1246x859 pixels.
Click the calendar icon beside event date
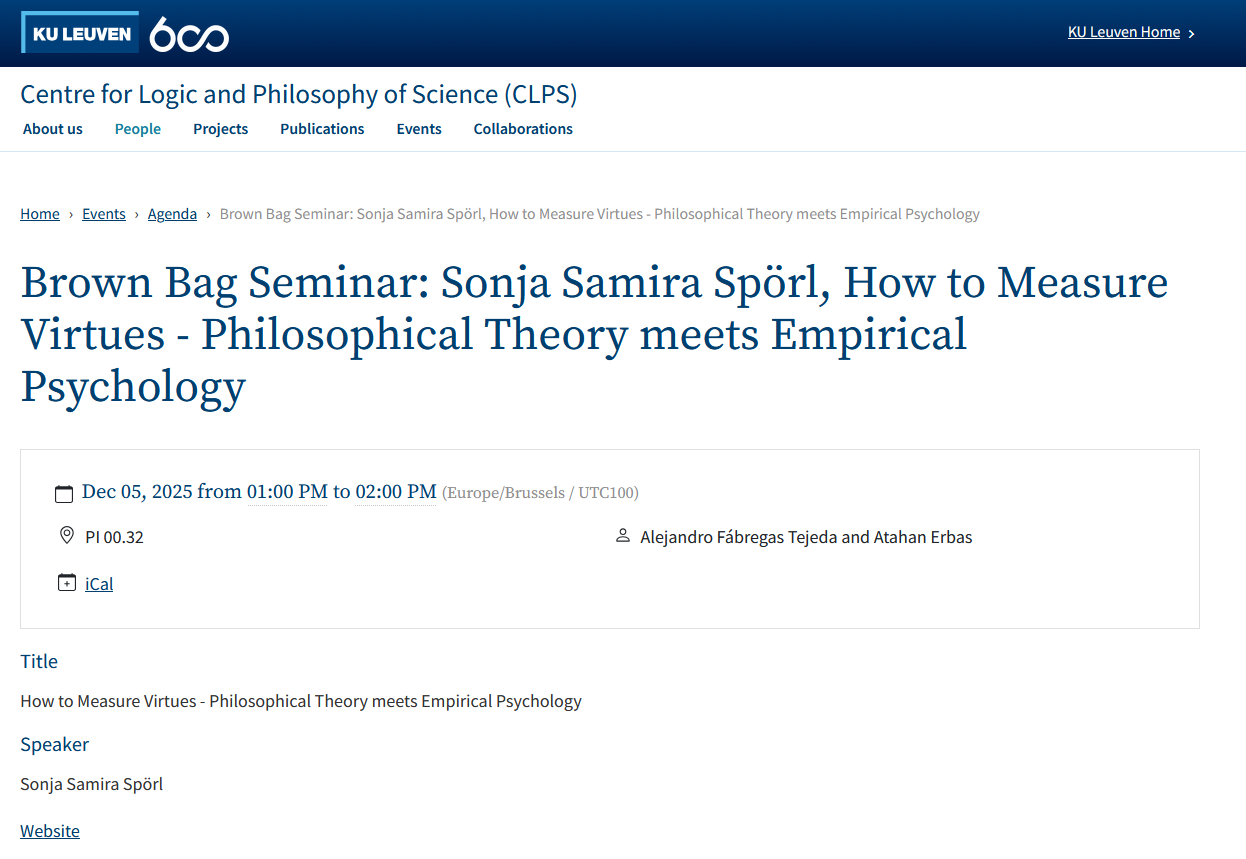click(x=64, y=493)
